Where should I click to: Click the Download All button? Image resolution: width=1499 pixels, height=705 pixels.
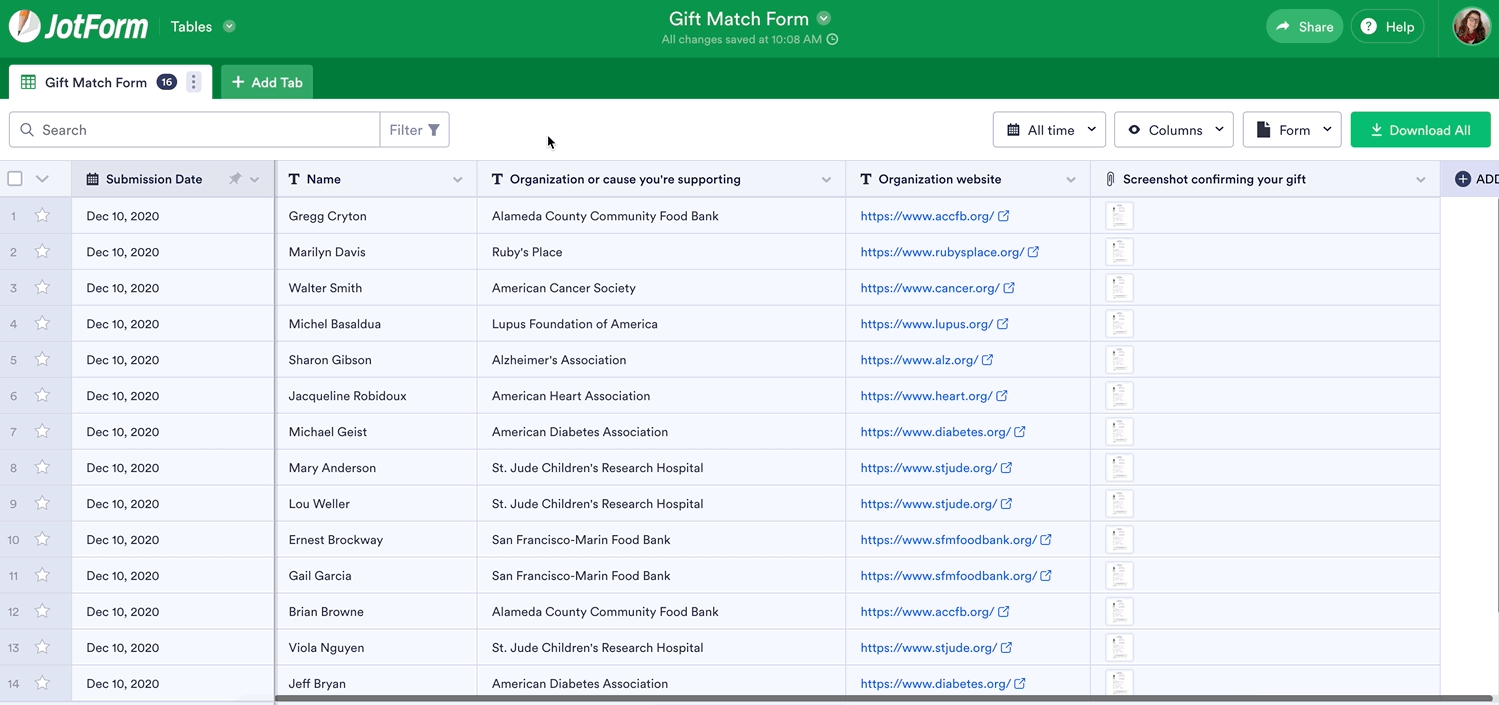[x=1420, y=130]
